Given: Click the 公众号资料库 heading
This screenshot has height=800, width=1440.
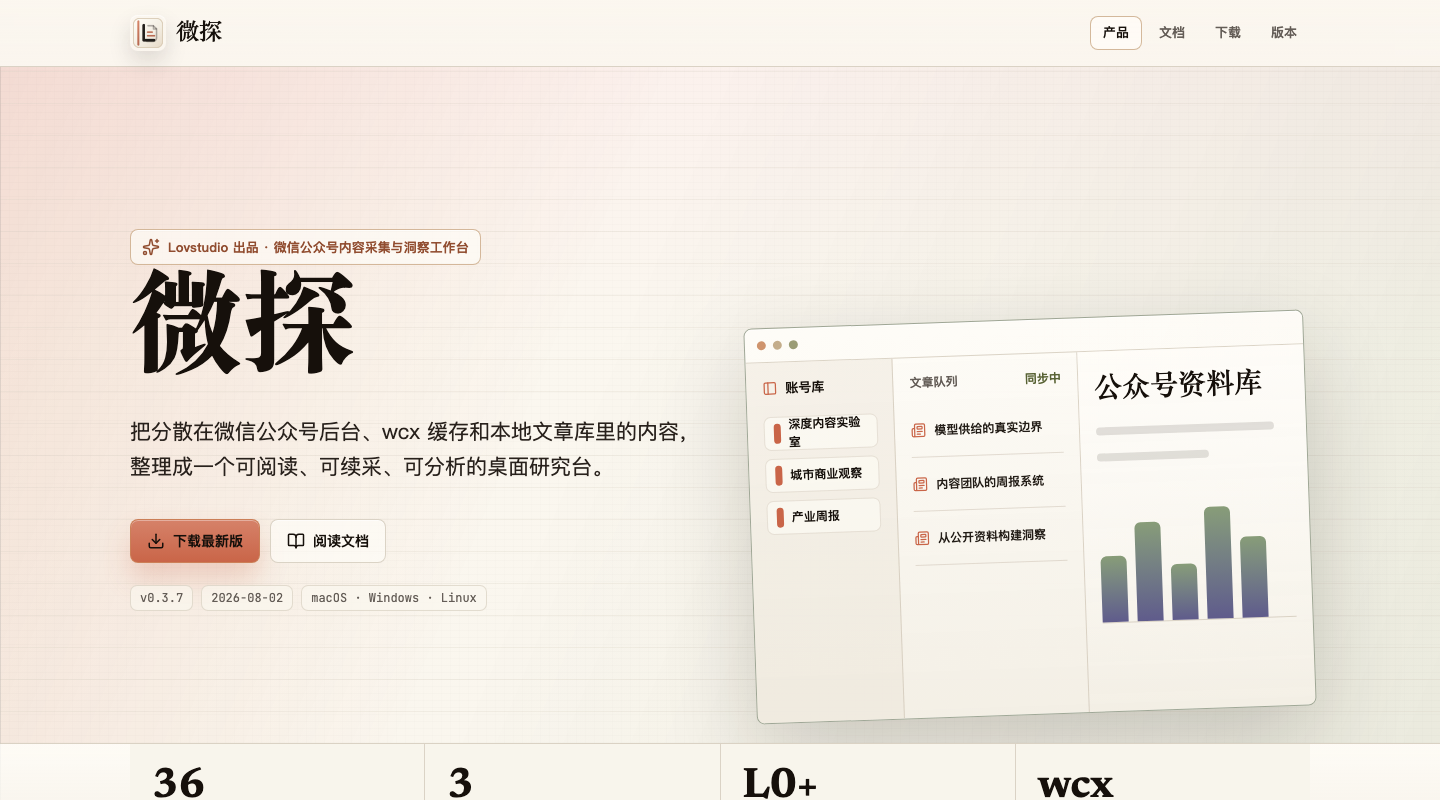Looking at the screenshot, I should [1178, 384].
